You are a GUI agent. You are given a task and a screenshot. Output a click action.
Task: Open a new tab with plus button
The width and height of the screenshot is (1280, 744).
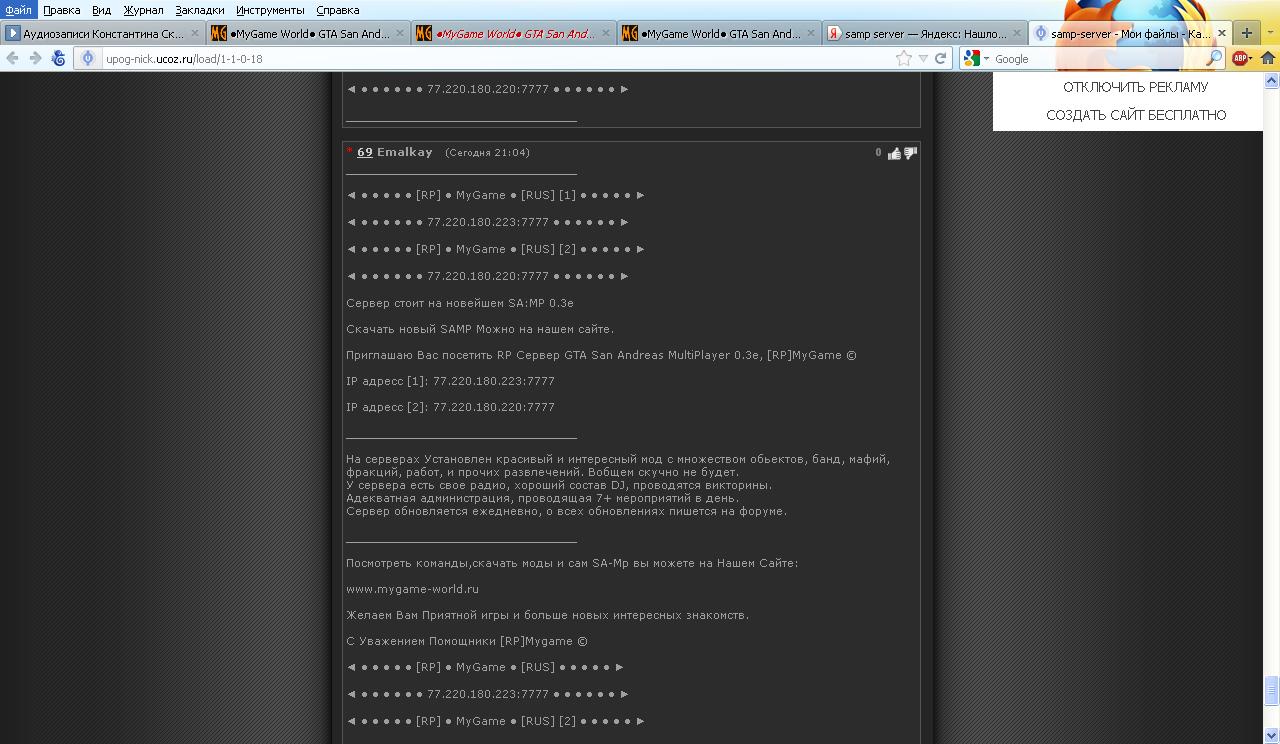point(1246,33)
